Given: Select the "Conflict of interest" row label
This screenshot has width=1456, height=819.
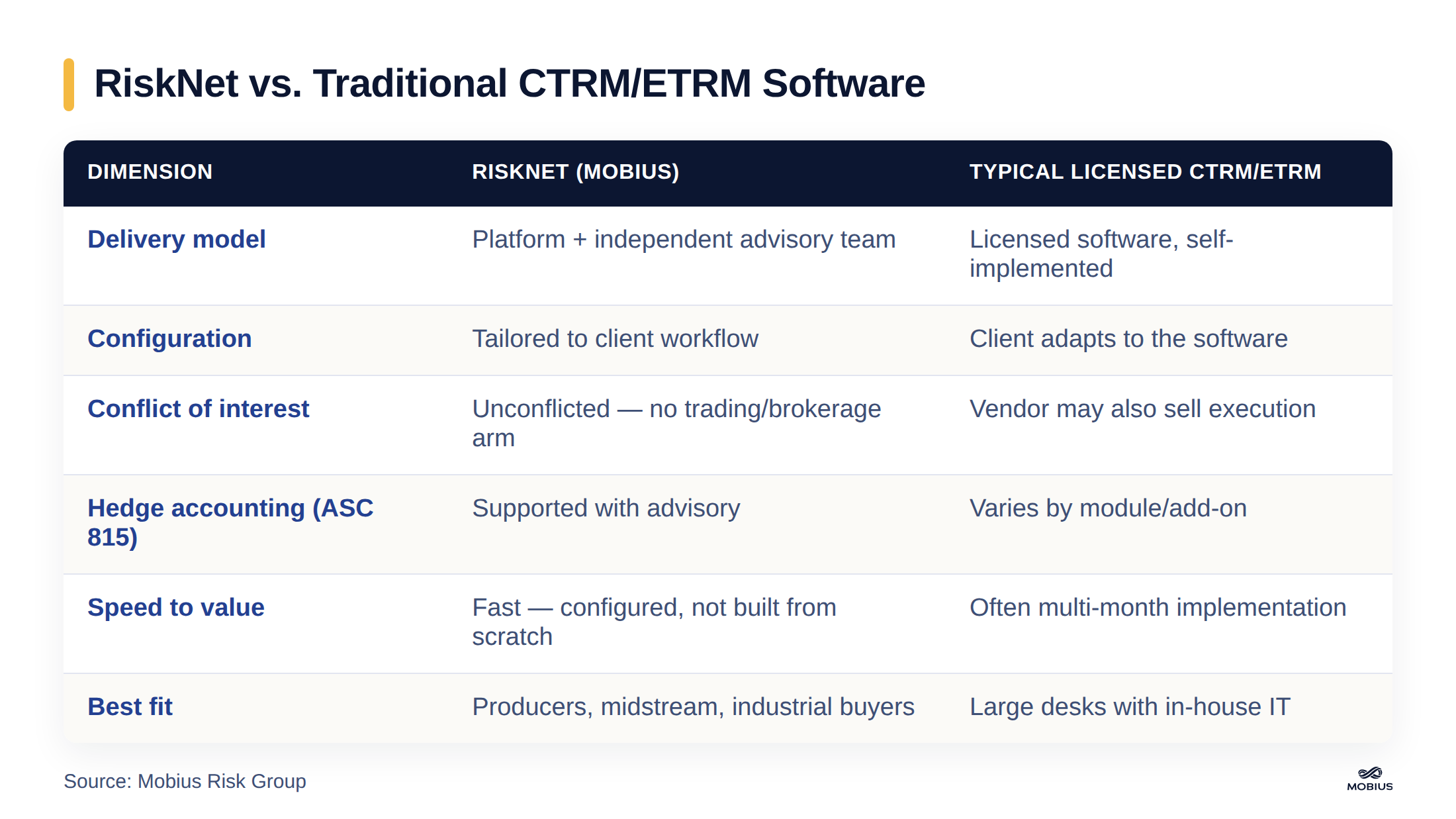Looking at the screenshot, I should point(199,409).
